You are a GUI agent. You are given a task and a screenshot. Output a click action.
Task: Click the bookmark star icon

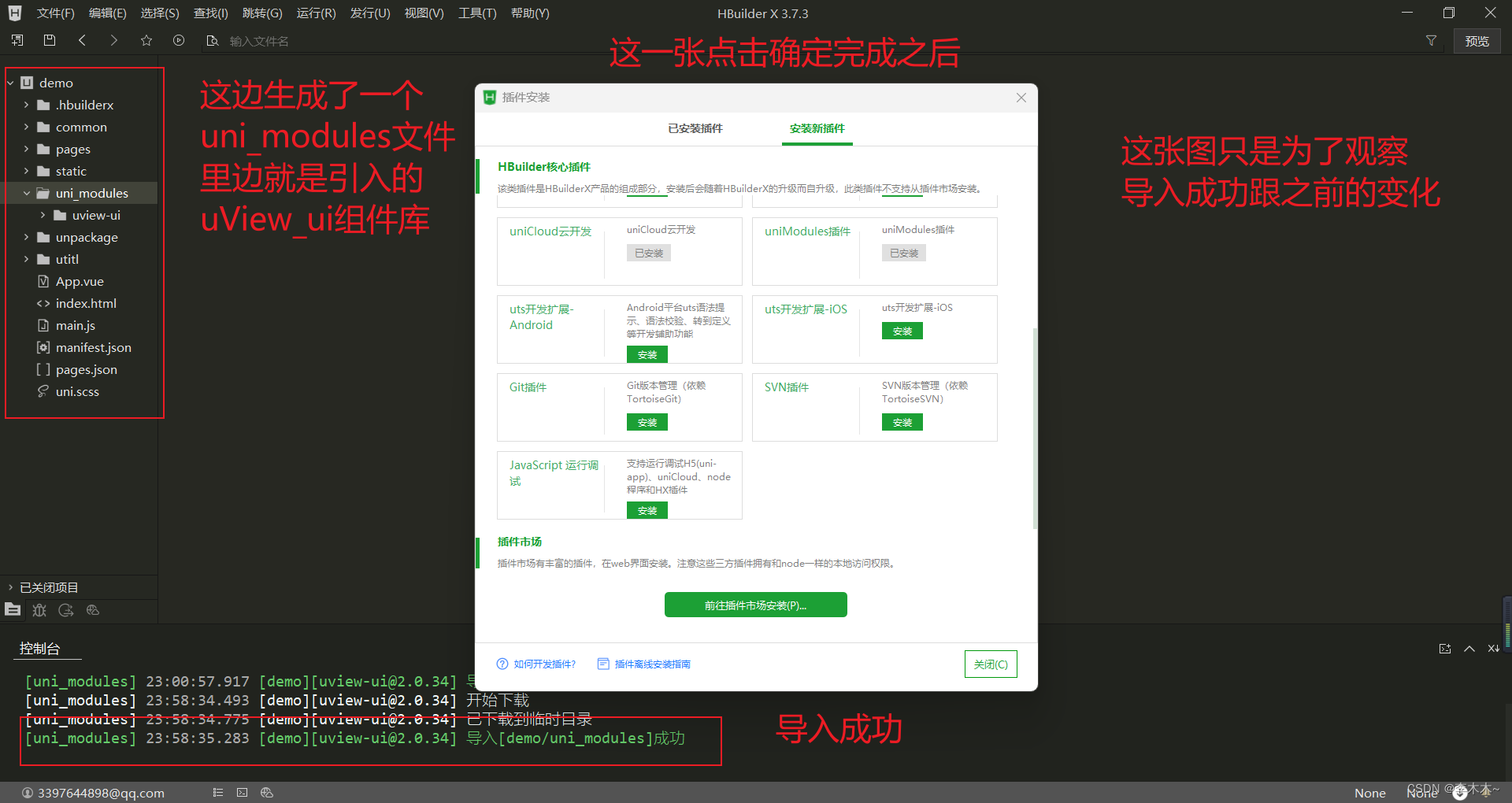coord(146,40)
